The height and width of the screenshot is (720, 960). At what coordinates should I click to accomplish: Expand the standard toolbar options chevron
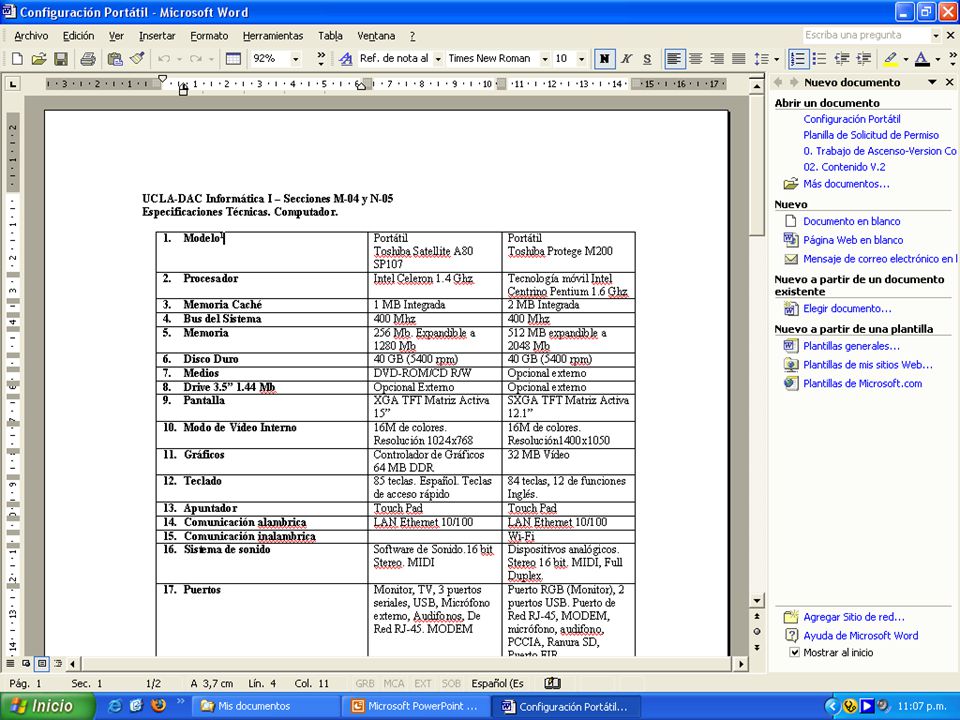[321, 59]
